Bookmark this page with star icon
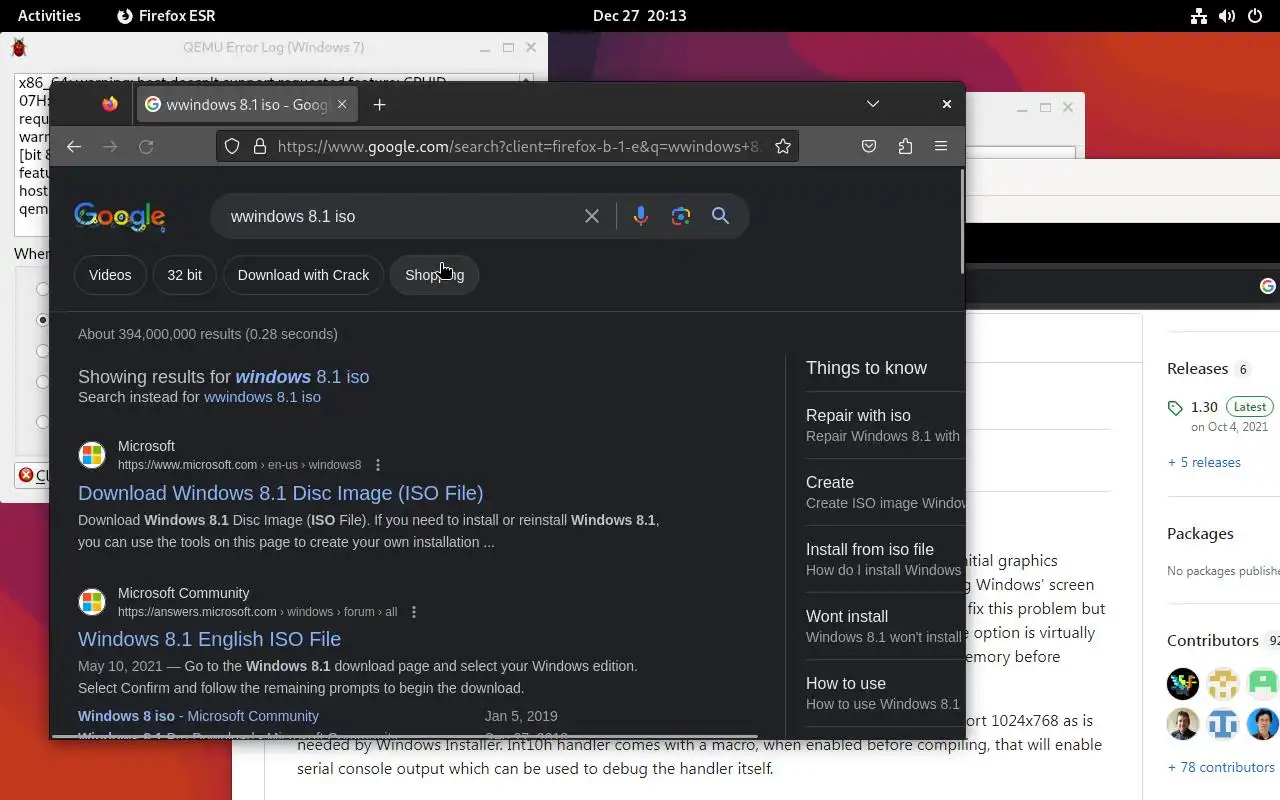Image resolution: width=1280 pixels, height=800 pixels. 783,146
